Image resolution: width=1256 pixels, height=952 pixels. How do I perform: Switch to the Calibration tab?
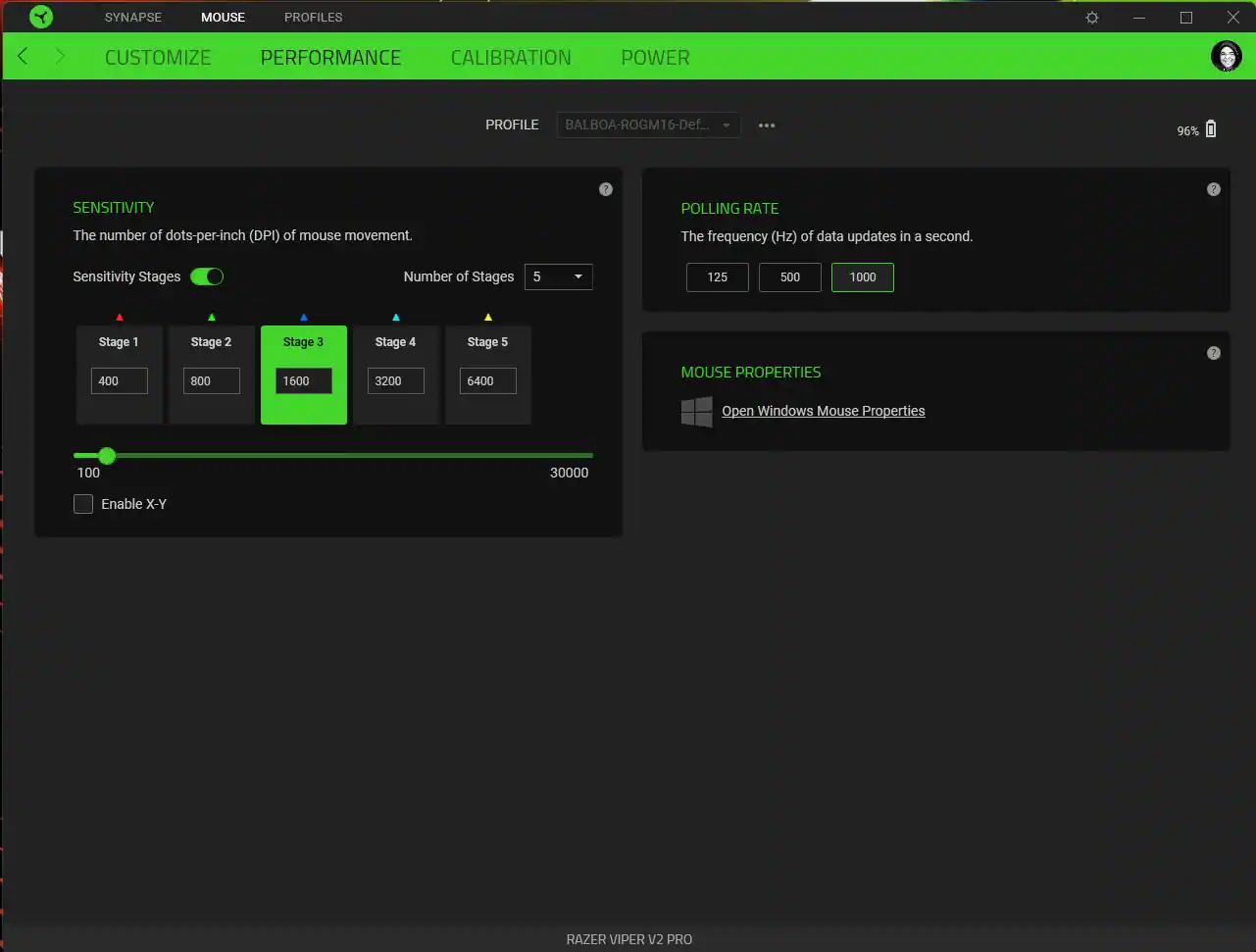pyautogui.click(x=511, y=58)
